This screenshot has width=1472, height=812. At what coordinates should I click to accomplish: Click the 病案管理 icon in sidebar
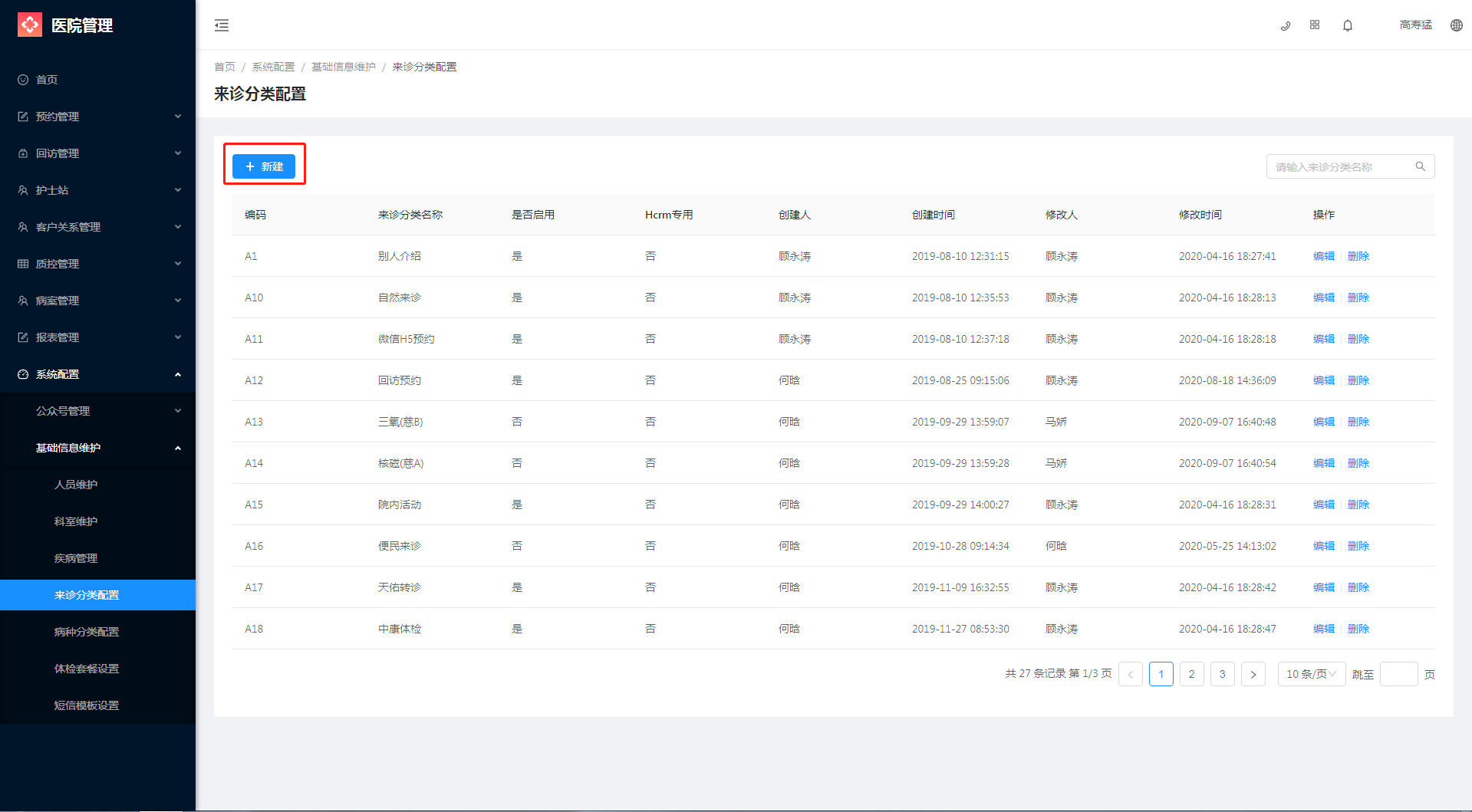click(23, 301)
